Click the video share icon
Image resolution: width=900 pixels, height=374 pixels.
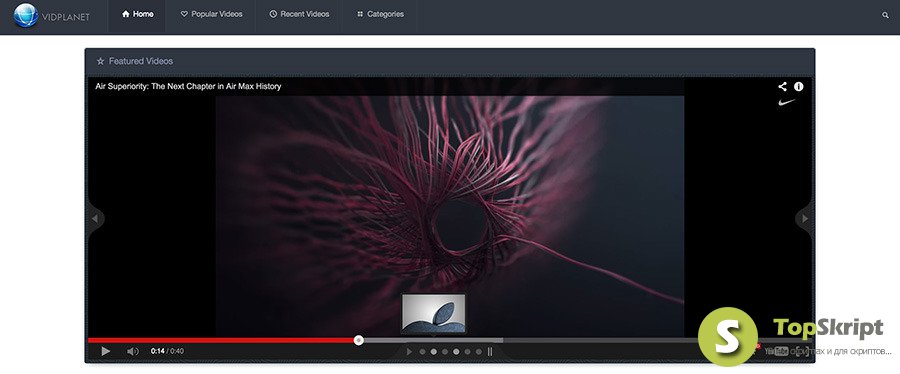tap(782, 87)
